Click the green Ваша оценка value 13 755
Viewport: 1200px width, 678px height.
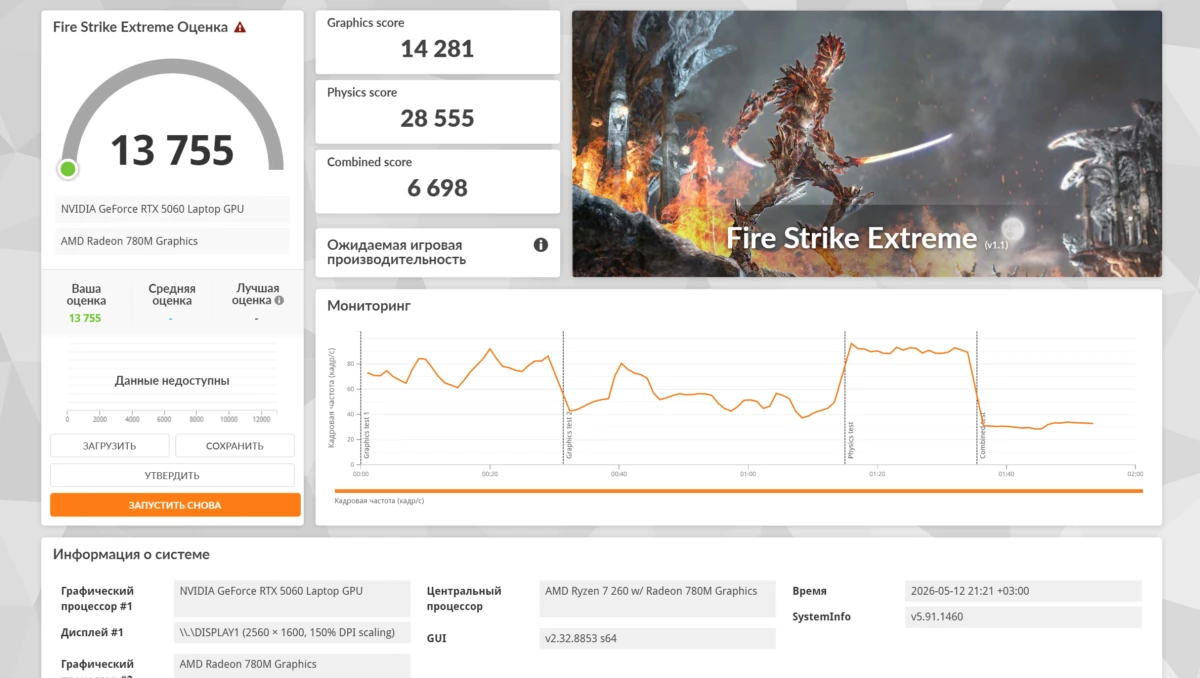pos(85,318)
